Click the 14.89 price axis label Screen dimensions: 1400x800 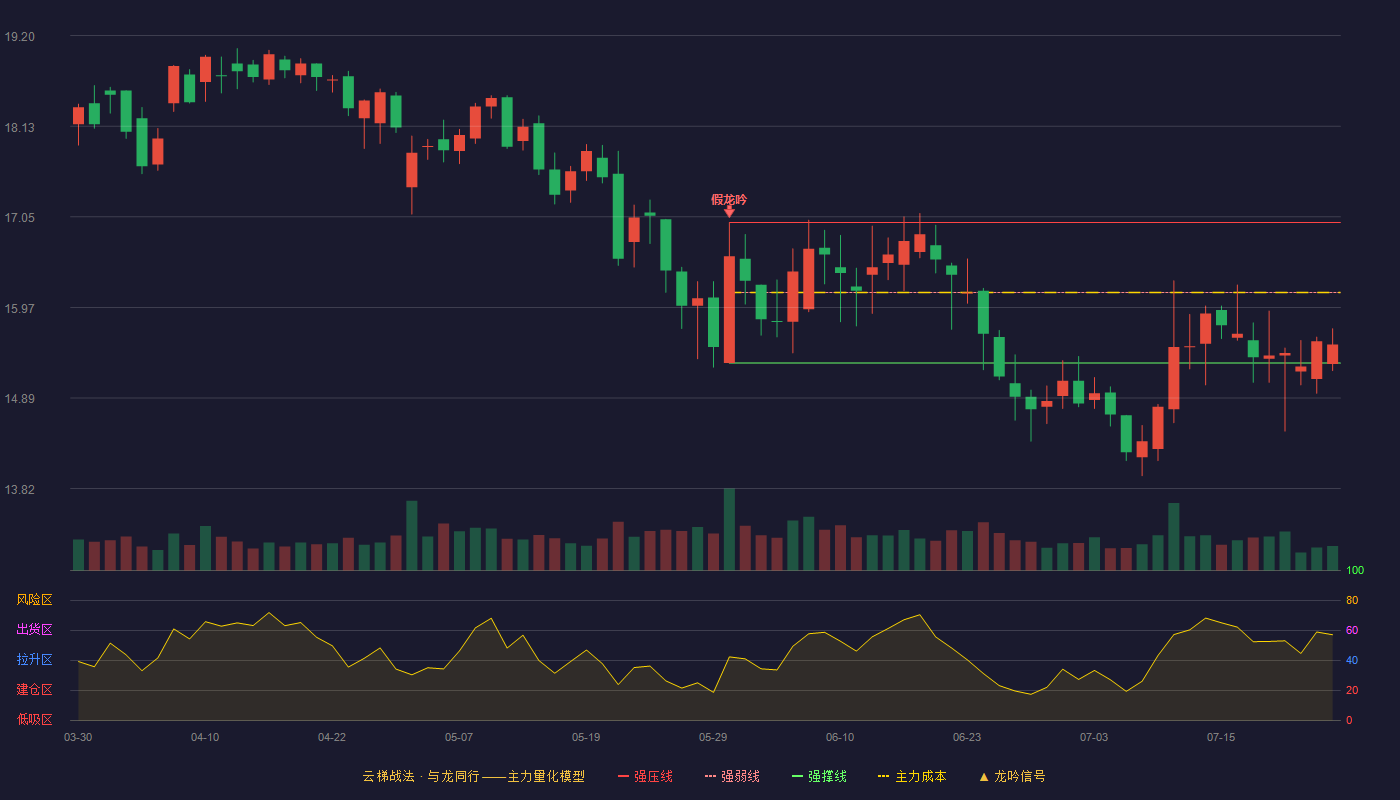[x=19, y=399]
